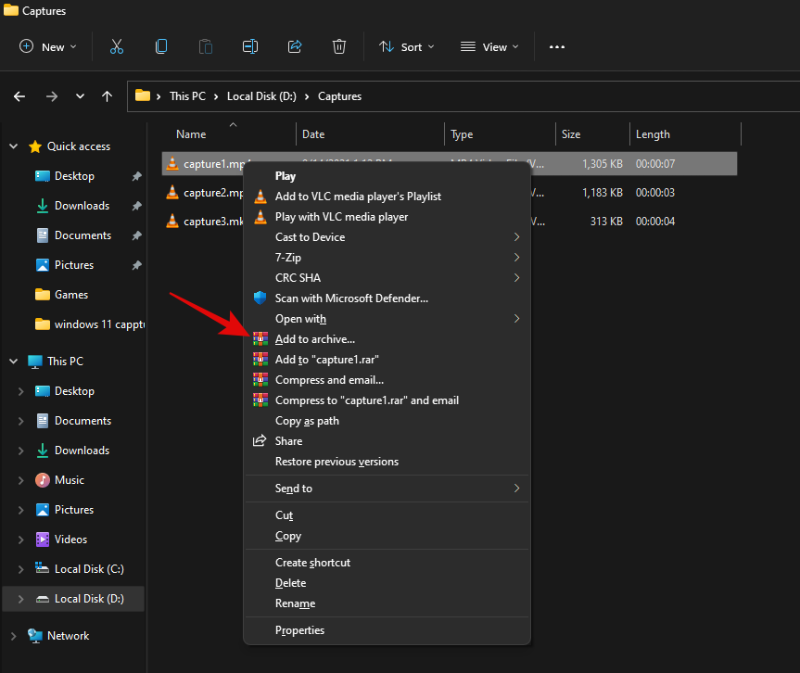Select Add to archive... menu entry
800x673 pixels.
(x=314, y=339)
